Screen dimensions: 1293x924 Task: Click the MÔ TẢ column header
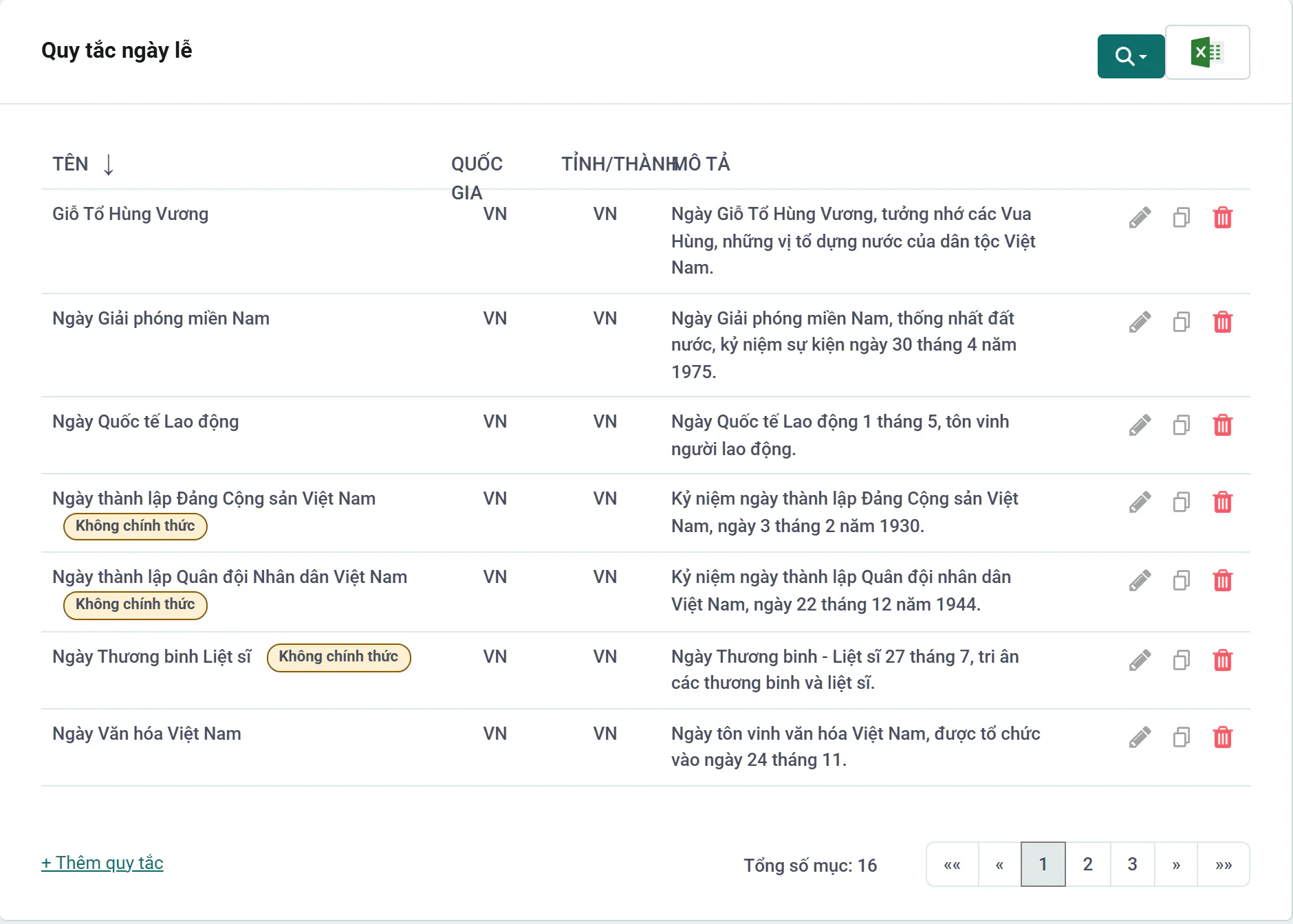pyautogui.click(x=702, y=164)
